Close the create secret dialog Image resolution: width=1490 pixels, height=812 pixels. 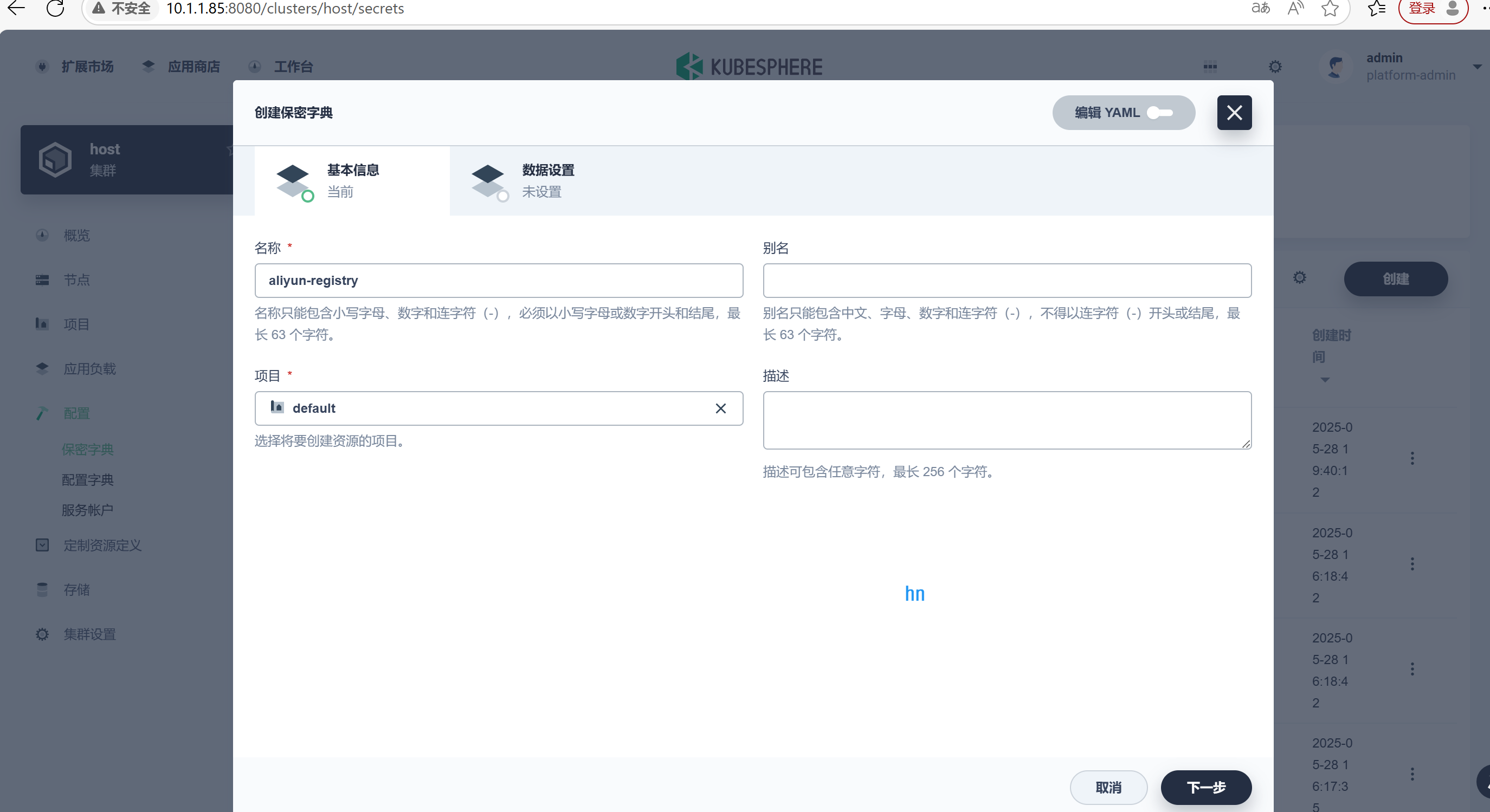tap(1234, 112)
